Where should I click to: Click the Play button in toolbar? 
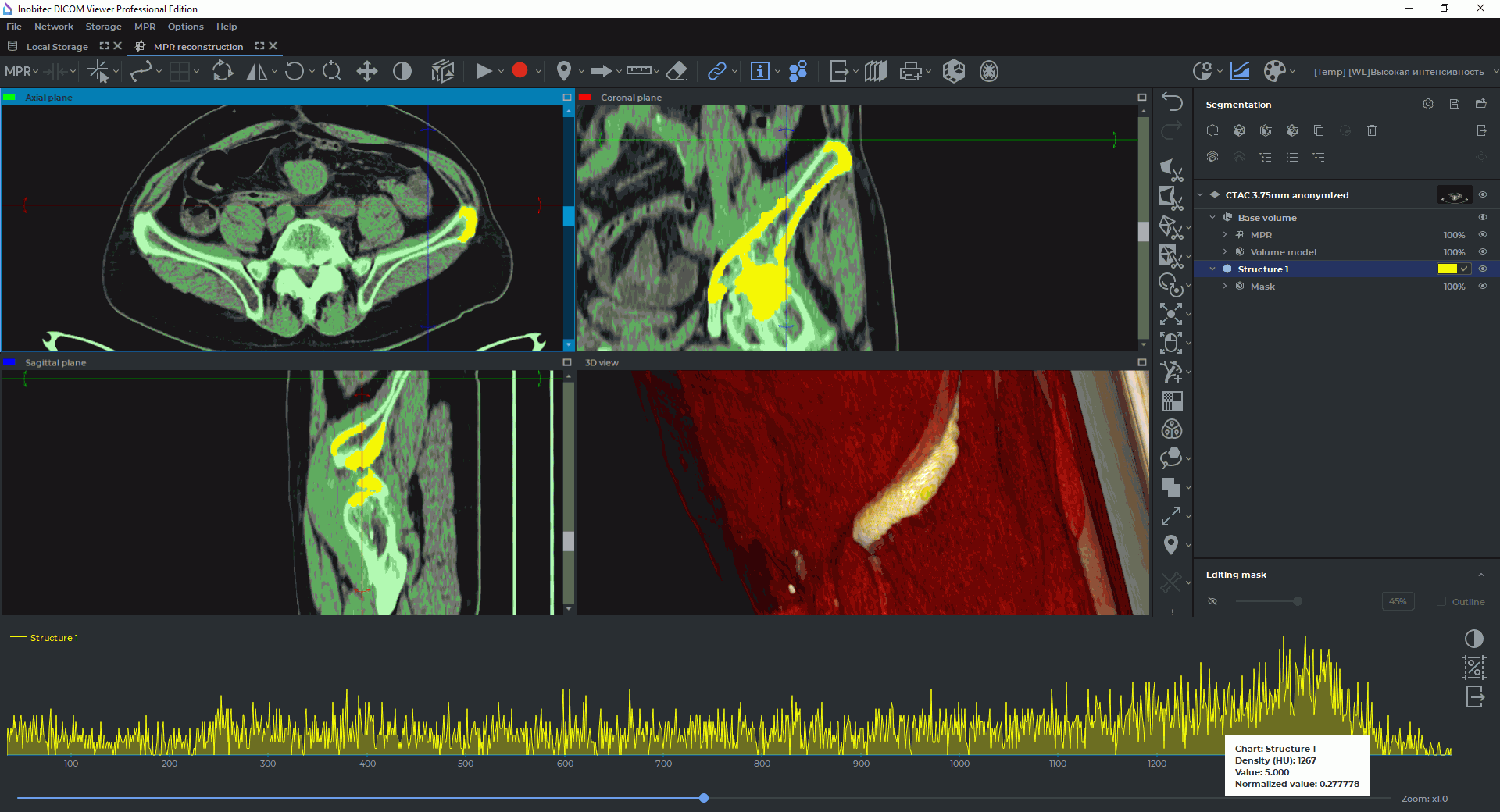pos(484,71)
